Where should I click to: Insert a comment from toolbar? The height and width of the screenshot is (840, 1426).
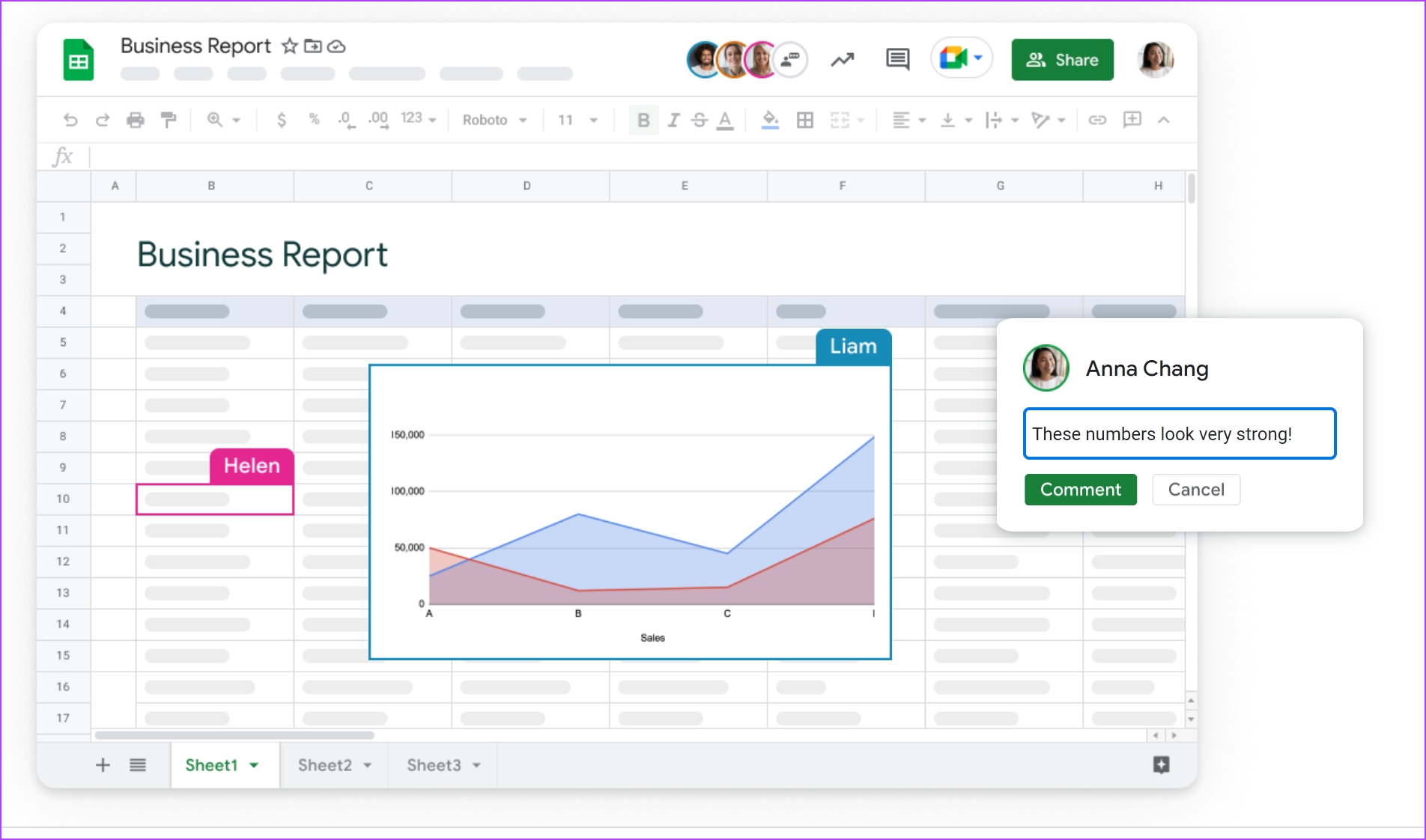pos(1132,119)
